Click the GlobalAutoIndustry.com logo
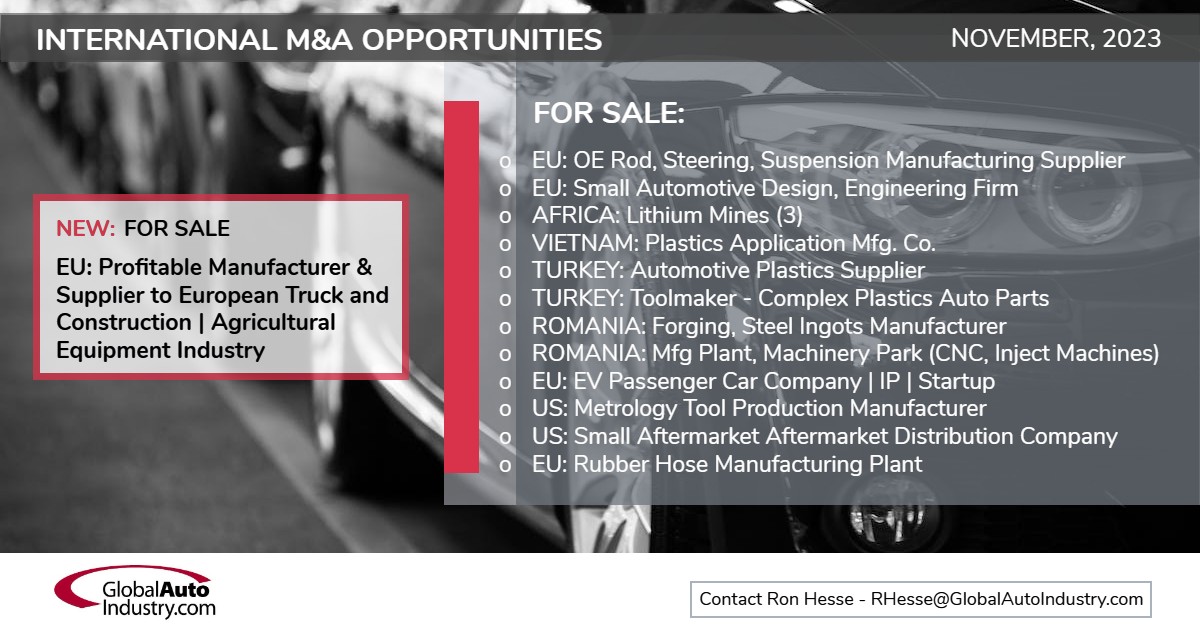 coord(135,592)
